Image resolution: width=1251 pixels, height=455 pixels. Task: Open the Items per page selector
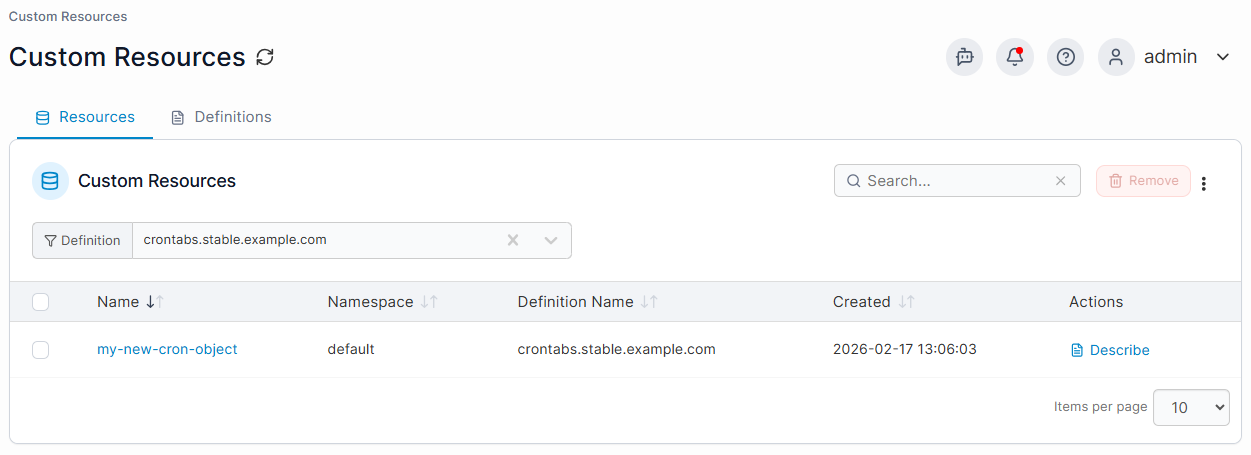coord(1191,407)
